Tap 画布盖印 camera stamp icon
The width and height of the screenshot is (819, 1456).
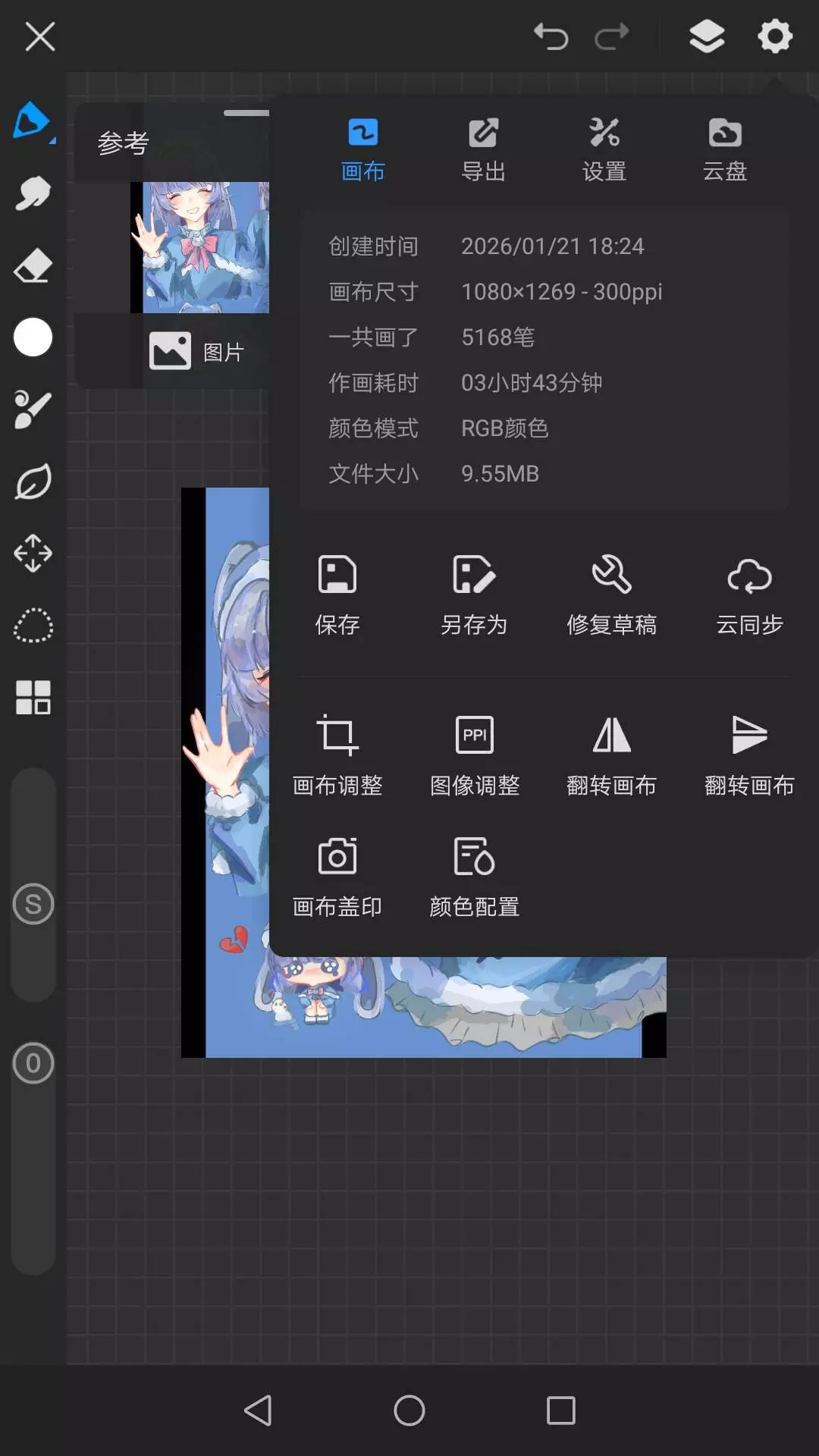tap(337, 877)
